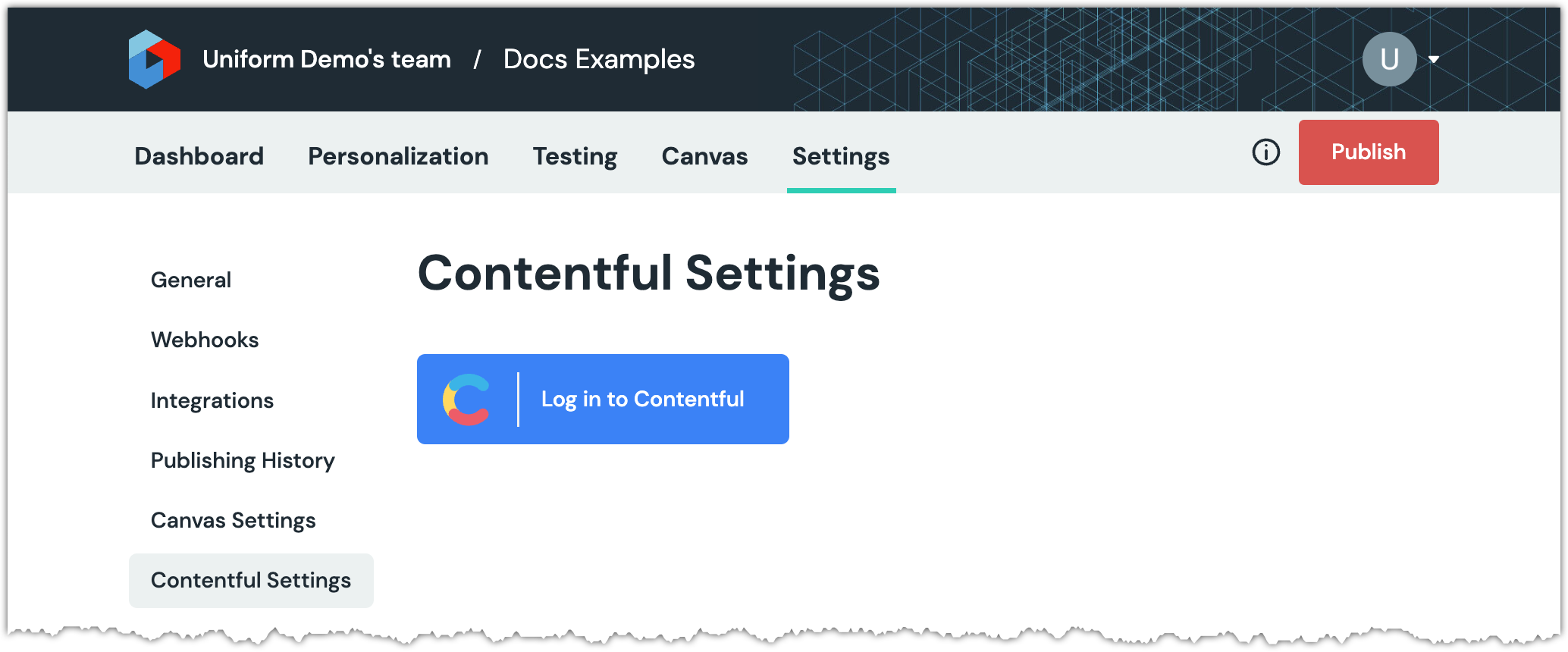Switch to the Personalization tab
The height and width of the screenshot is (652, 1568).
(398, 156)
